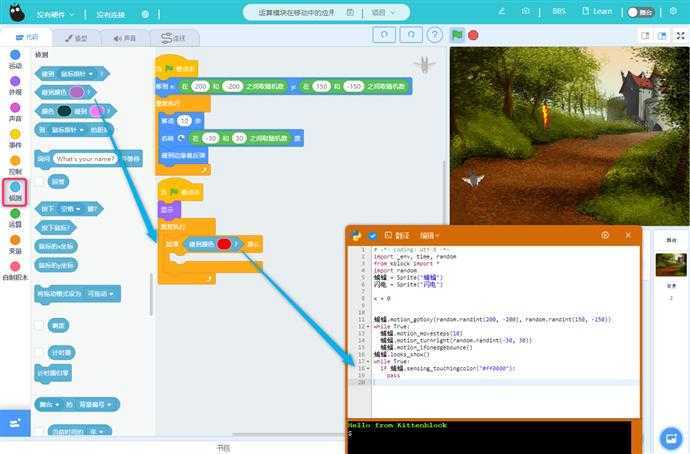The width and height of the screenshot is (690, 454).
Task: Click the pencil edit icon in top bar
Action: pos(502,11)
